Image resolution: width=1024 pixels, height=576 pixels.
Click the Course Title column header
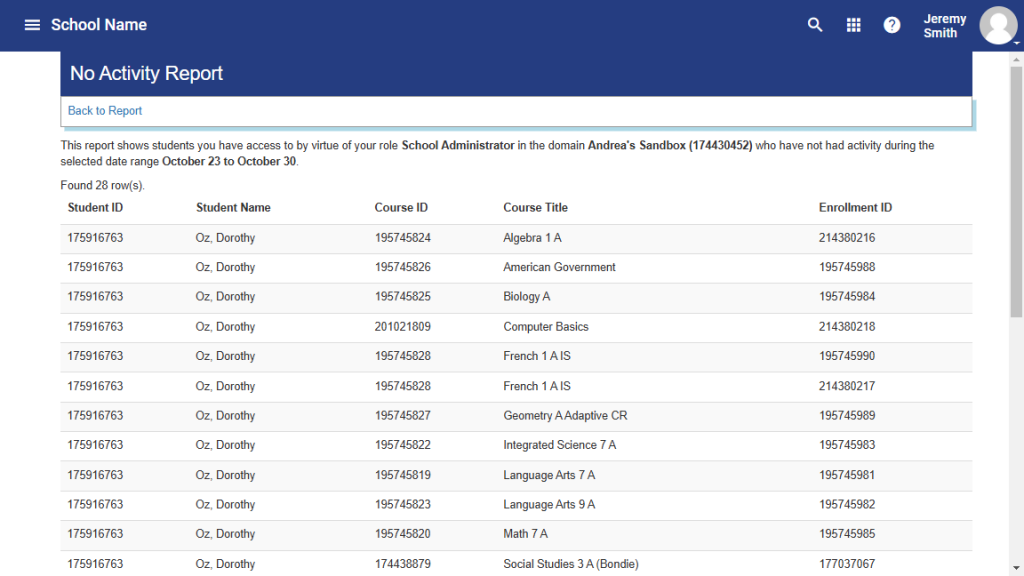tap(535, 208)
